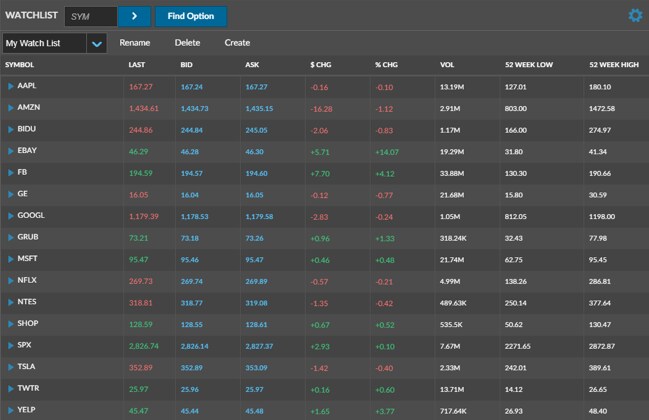The height and width of the screenshot is (420, 649).
Task: Submit symbol with the arrow button
Action: 134,17
